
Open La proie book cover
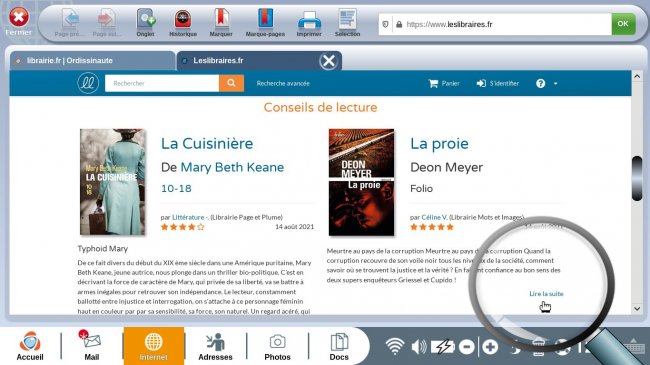[361, 182]
